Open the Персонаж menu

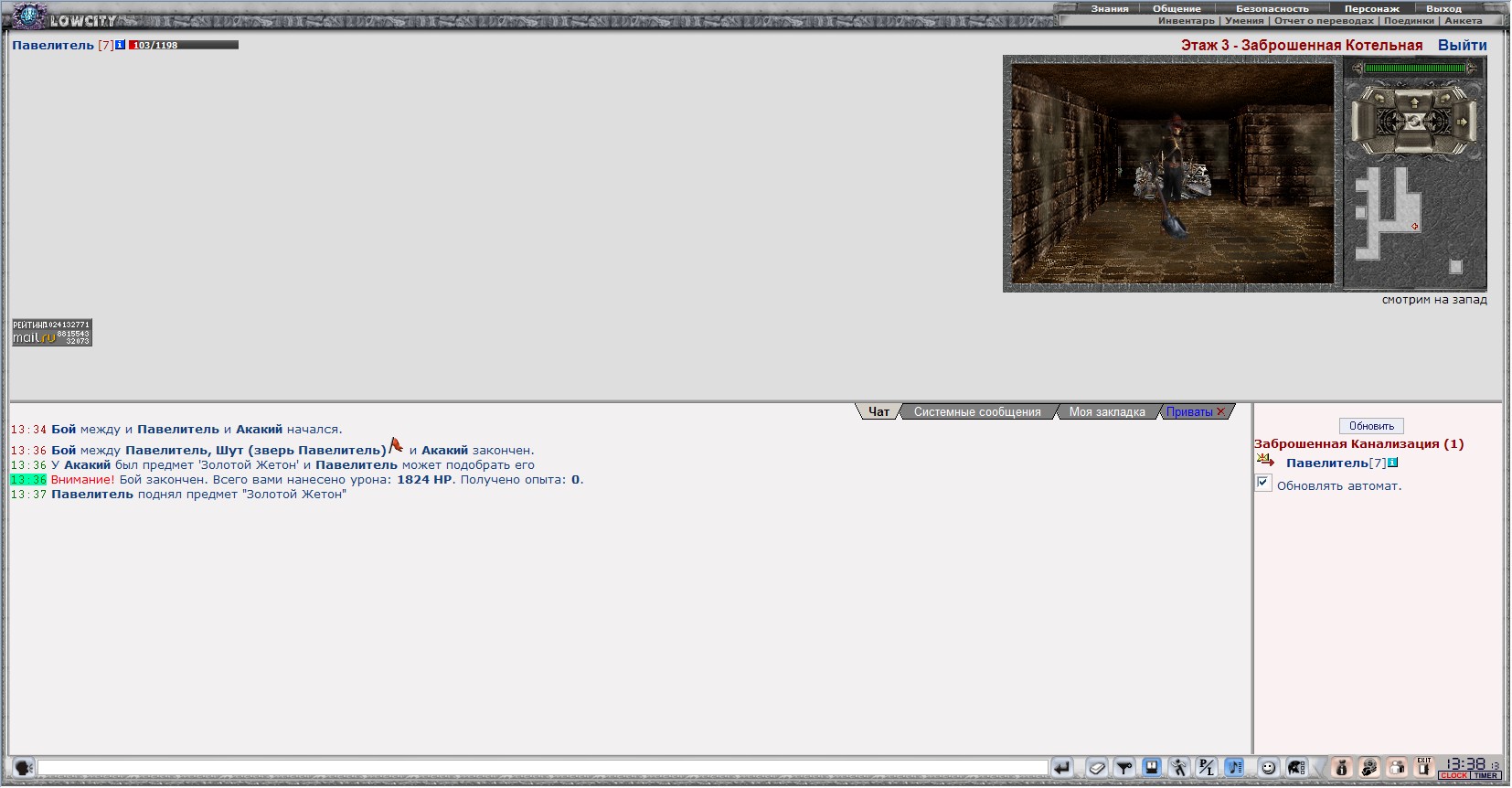[x=1371, y=8]
